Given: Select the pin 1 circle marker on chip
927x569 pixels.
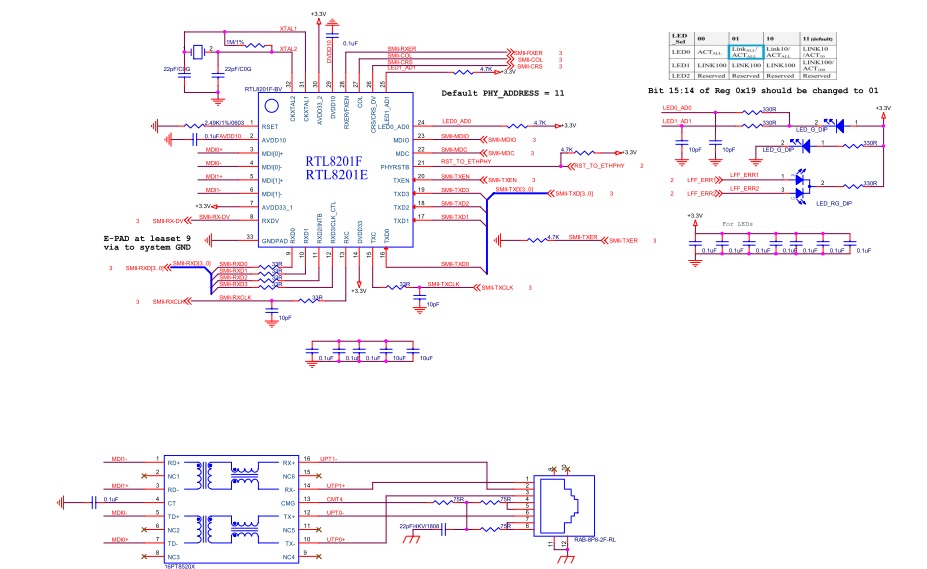Looking at the screenshot, I should click(271, 106).
